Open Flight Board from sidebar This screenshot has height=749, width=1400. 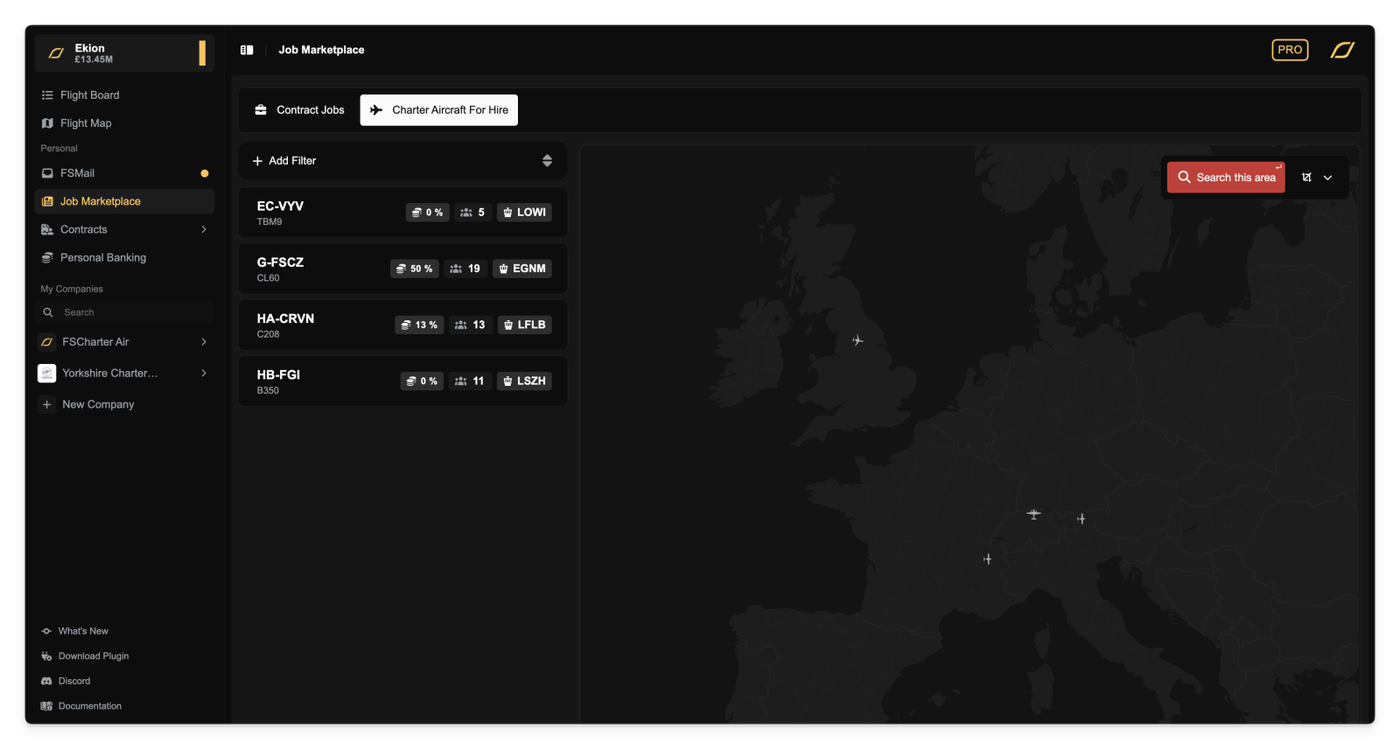[89, 95]
